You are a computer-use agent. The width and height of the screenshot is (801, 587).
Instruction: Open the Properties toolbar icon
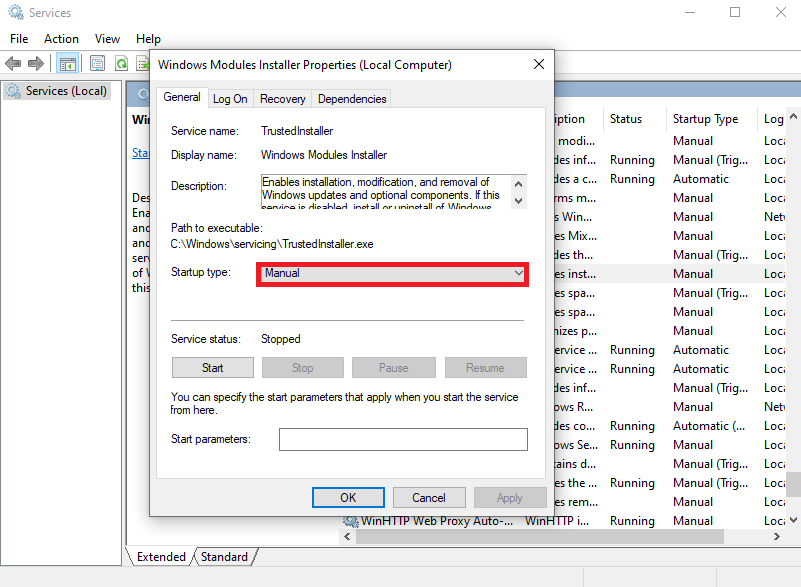(x=97, y=64)
